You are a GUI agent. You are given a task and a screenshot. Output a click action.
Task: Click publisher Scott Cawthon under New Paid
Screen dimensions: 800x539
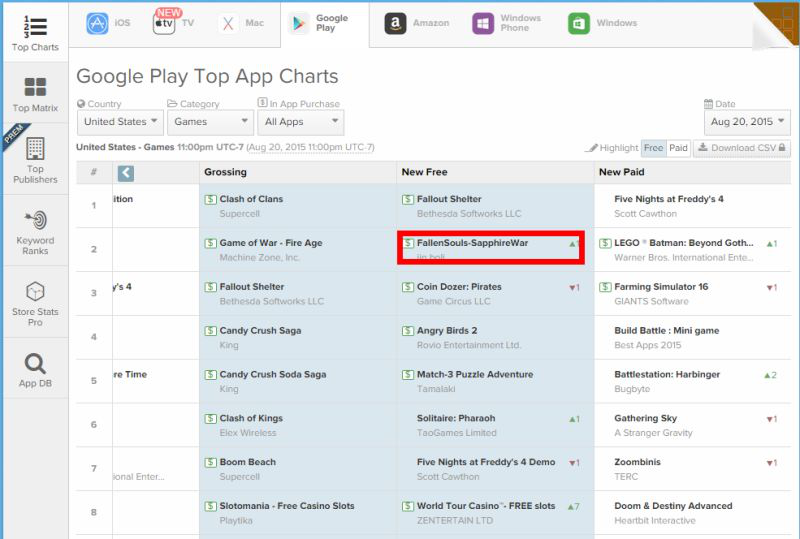[x=645, y=214]
